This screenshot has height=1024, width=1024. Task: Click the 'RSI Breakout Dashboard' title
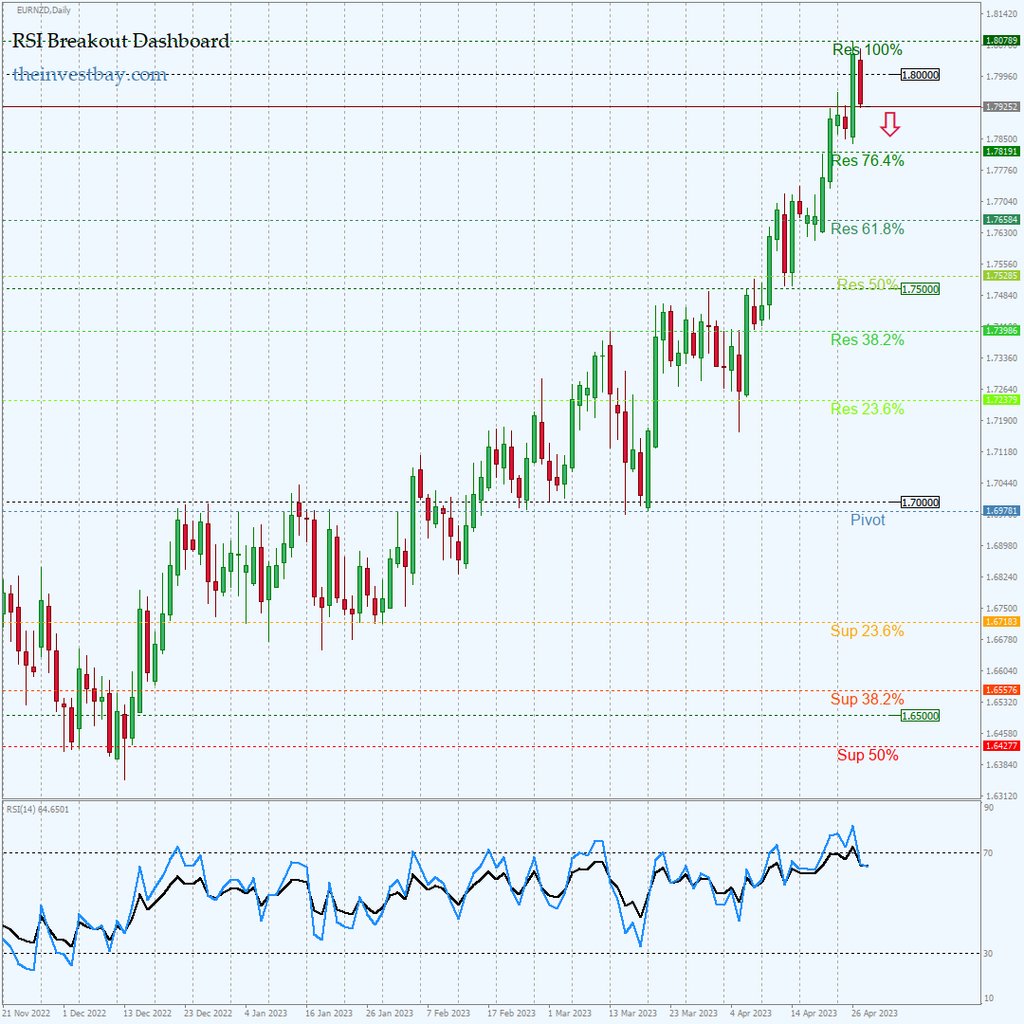(x=121, y=40)
